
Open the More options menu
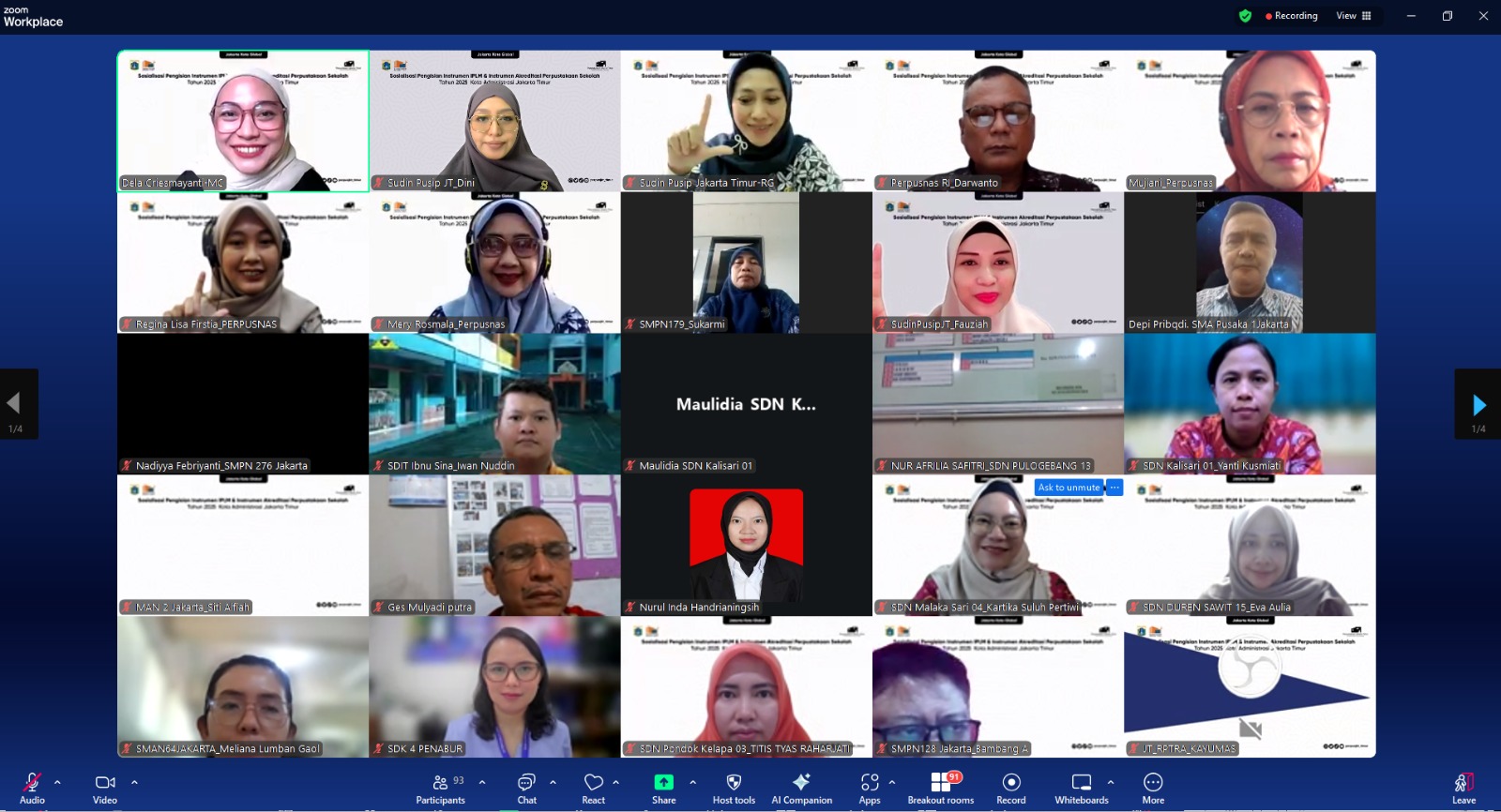coord(1153,788)
